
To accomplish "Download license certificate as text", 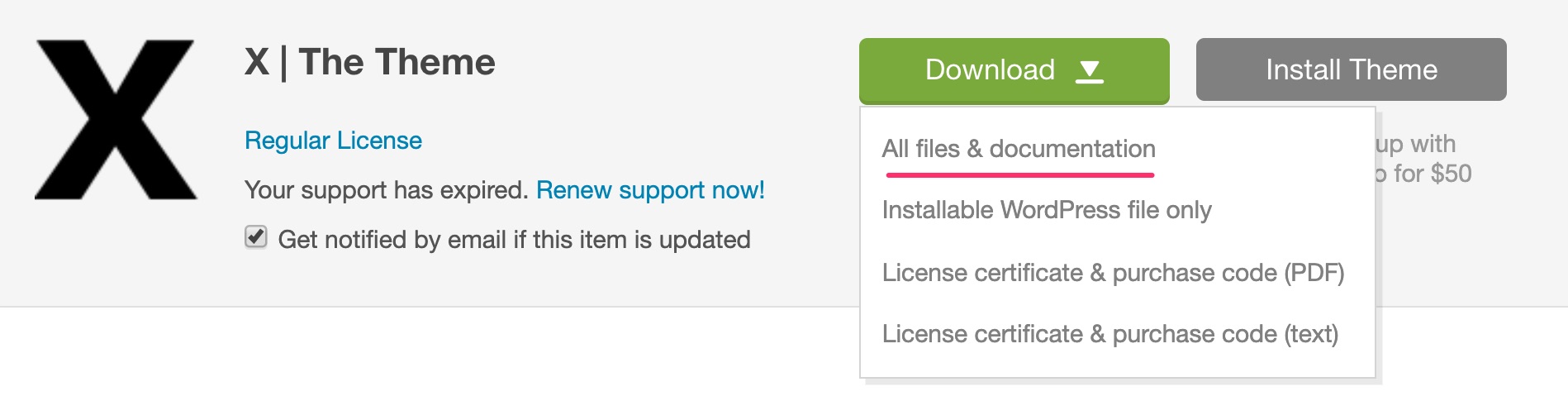I will 1109,334.
